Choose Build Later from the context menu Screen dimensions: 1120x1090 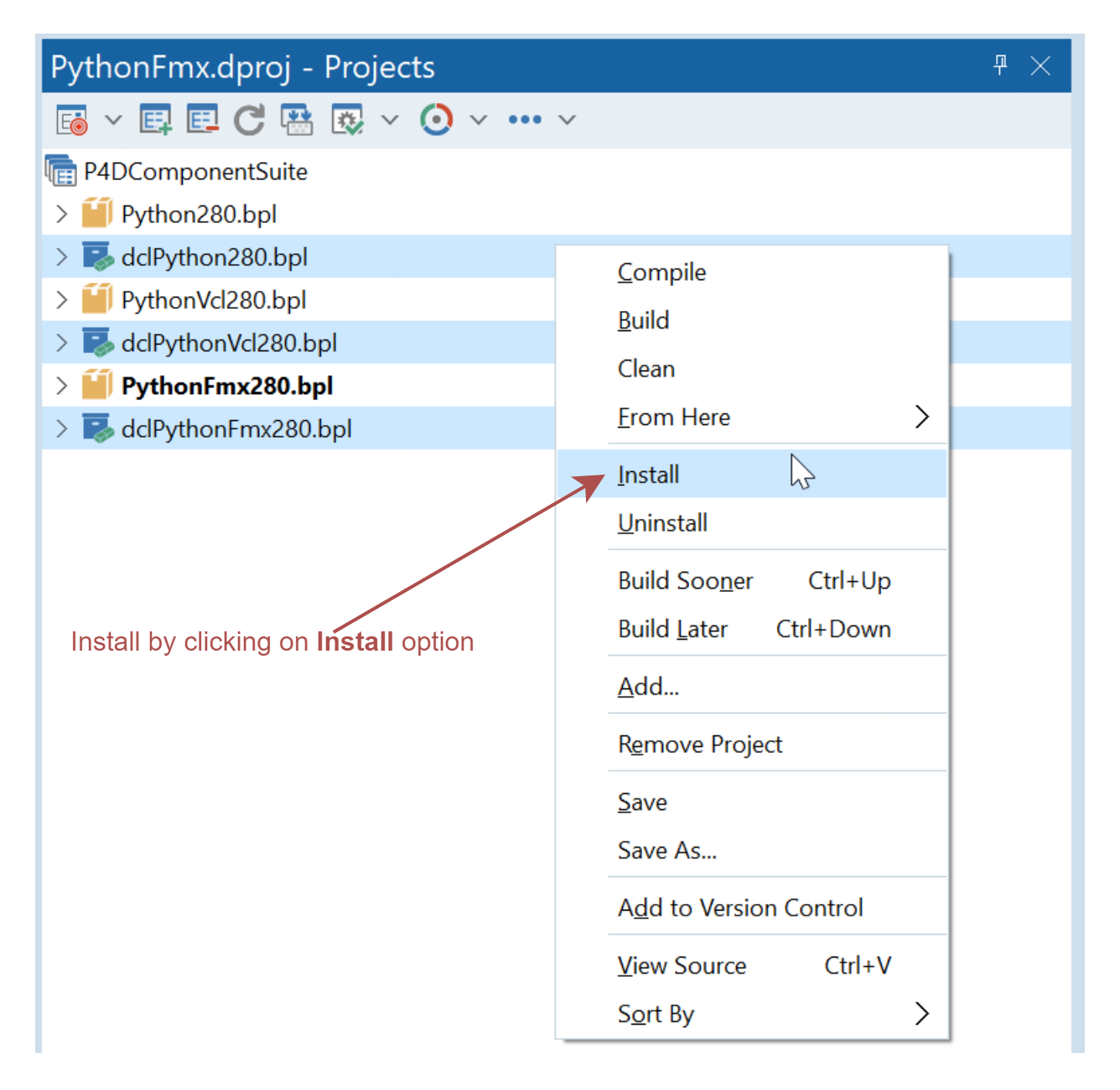pos(752,629)
